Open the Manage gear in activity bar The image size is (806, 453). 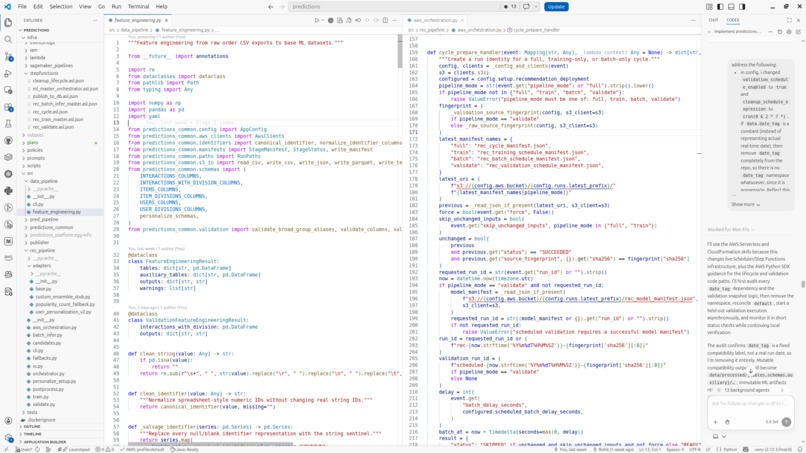click(8, 438)
